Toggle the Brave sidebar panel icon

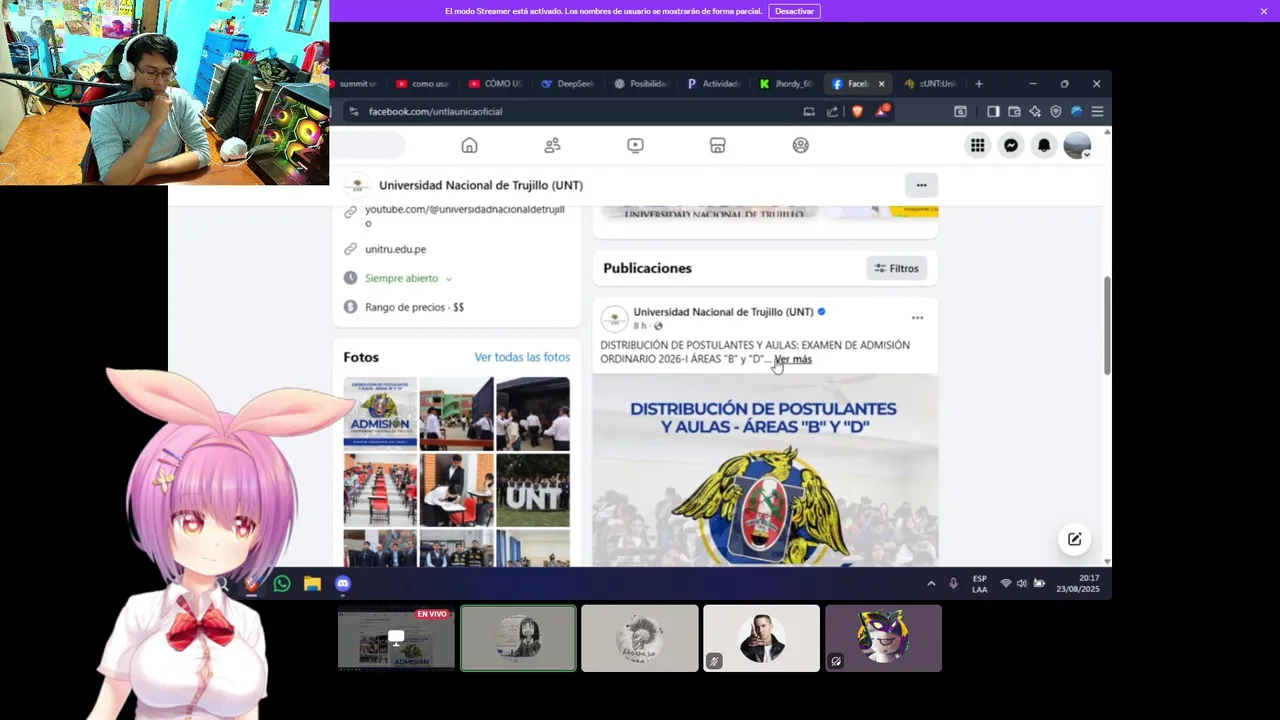[993, 111]
